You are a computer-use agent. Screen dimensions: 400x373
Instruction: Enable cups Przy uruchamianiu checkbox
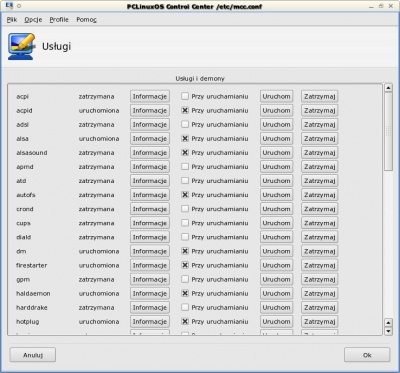pos(185,223)
